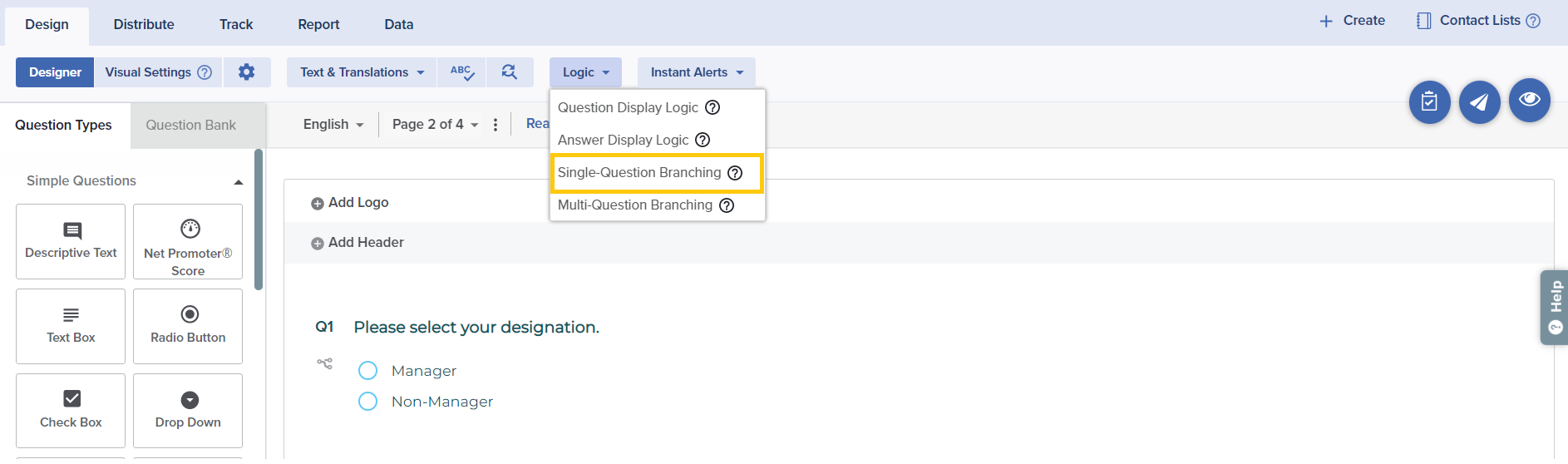Select the Non-Manager radio option
The height and width of the screenshot is (464, 1568).
(367, 402)
